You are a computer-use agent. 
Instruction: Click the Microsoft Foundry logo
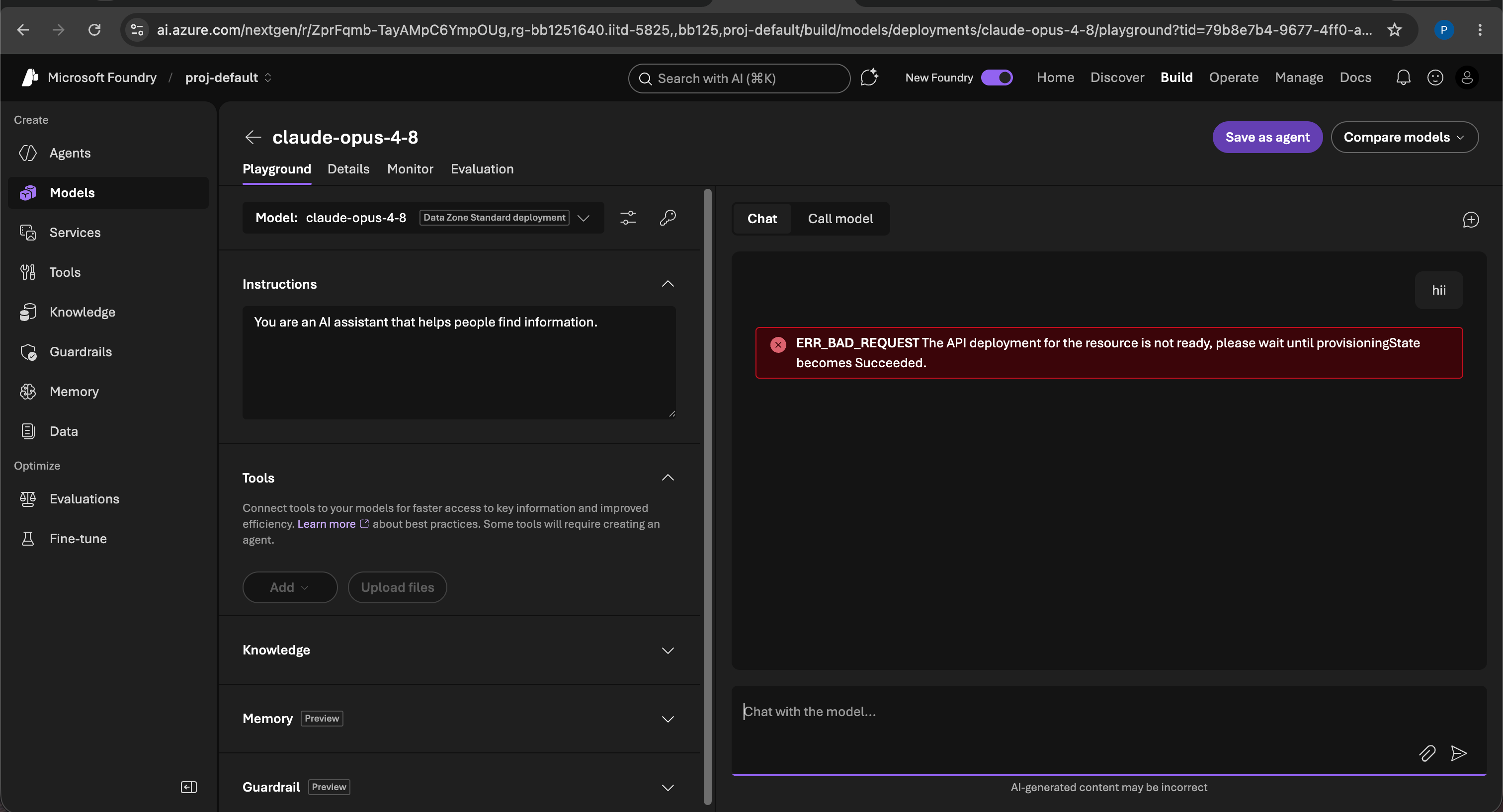pyautogui.click(x=30, y=78)
